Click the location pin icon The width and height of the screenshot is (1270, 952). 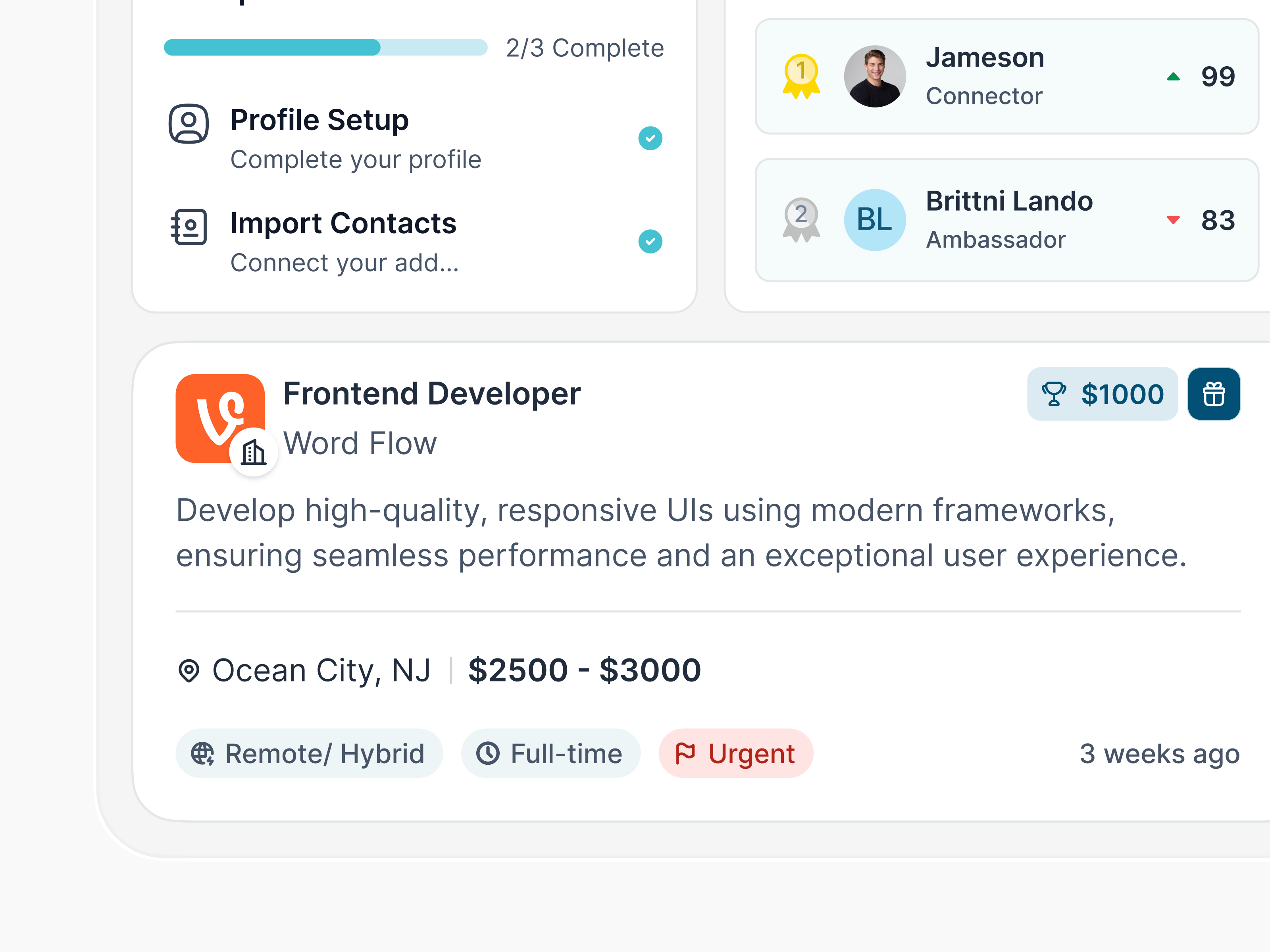tap(189, 670)
